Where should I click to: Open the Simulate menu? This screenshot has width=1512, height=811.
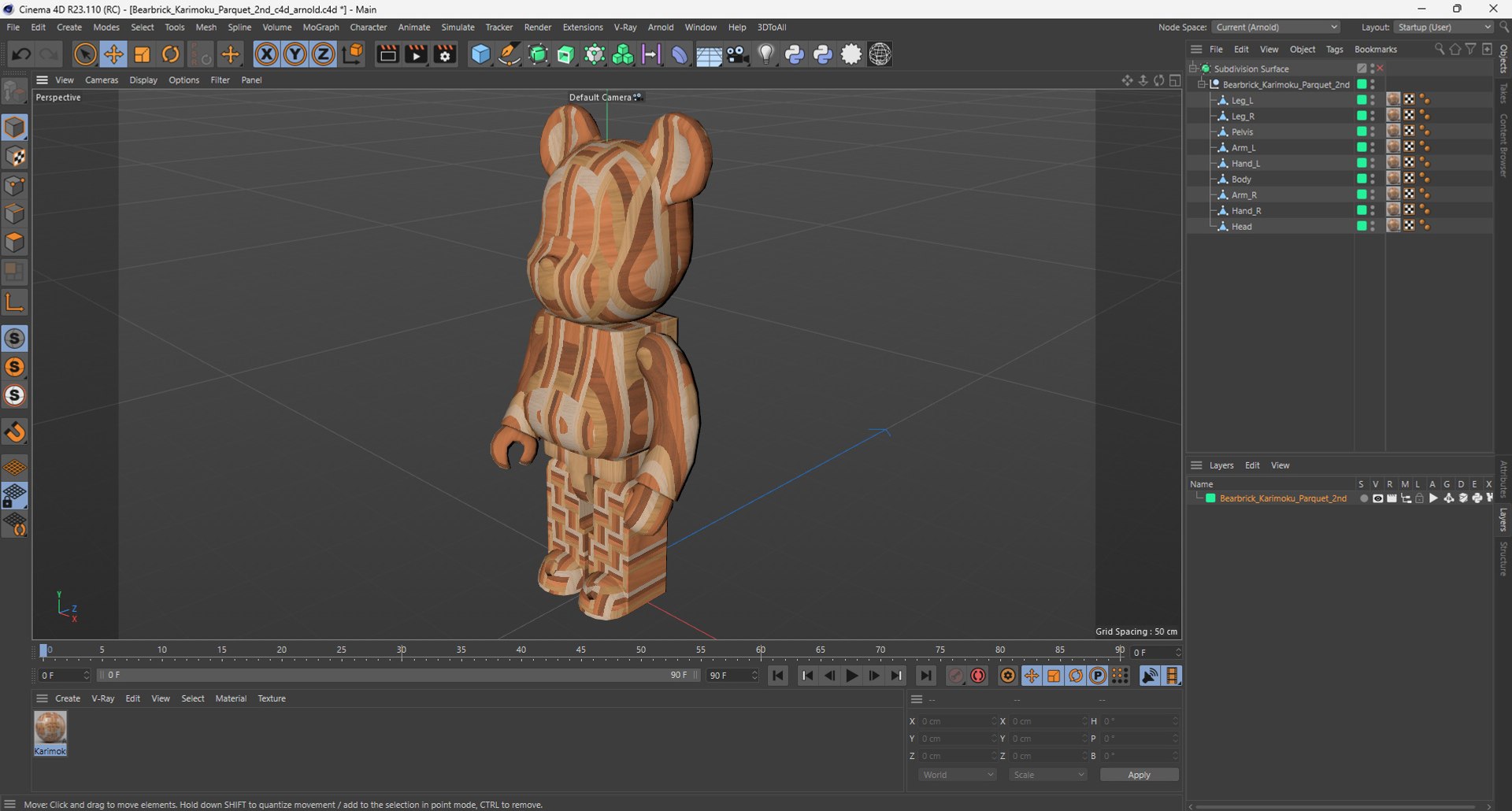(x=458, y=27)
